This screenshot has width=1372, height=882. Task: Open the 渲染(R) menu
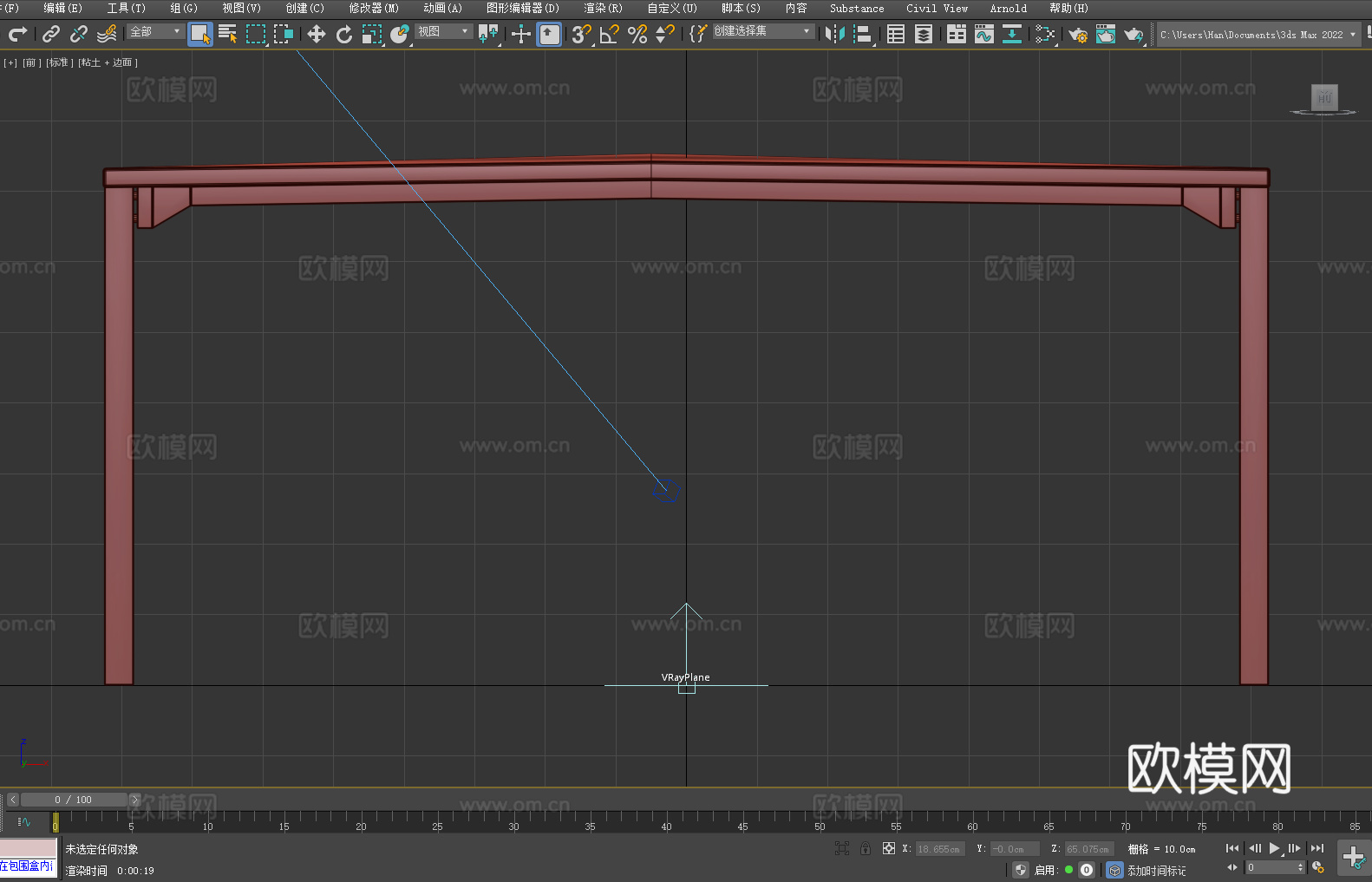(x=603, y=8)
